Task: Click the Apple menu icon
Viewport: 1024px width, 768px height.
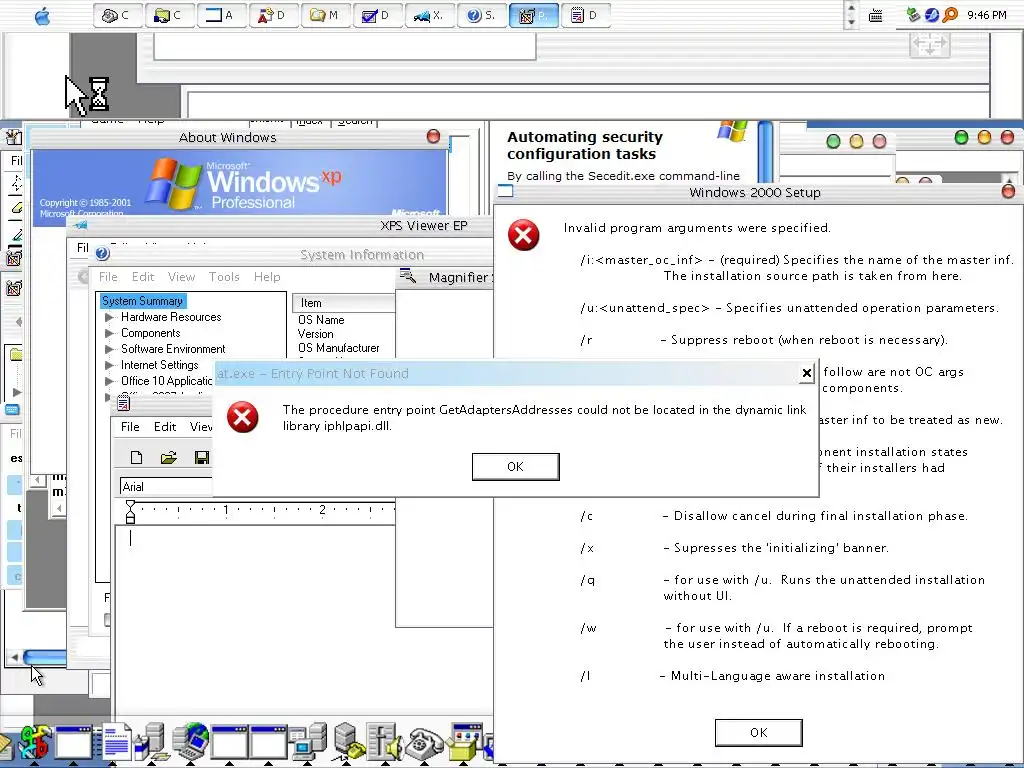Action: coord(42,16)
